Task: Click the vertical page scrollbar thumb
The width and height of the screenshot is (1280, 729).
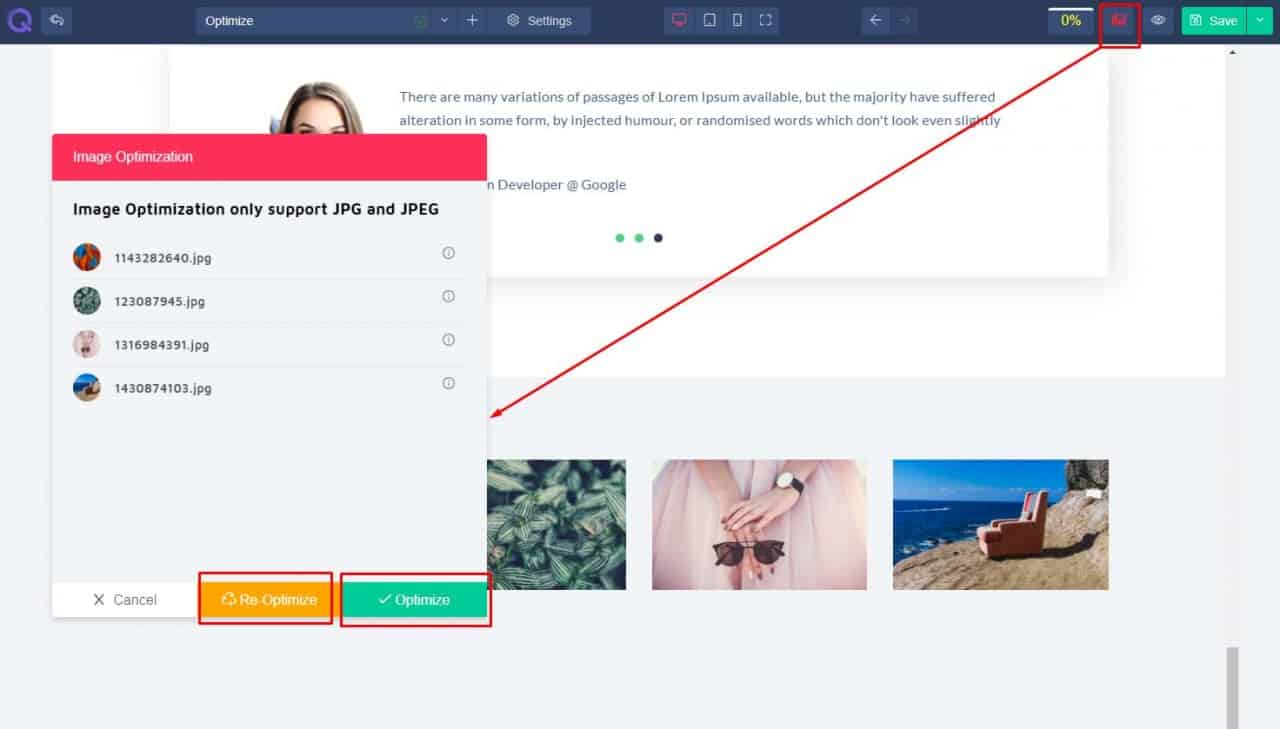Action: 1232,687
